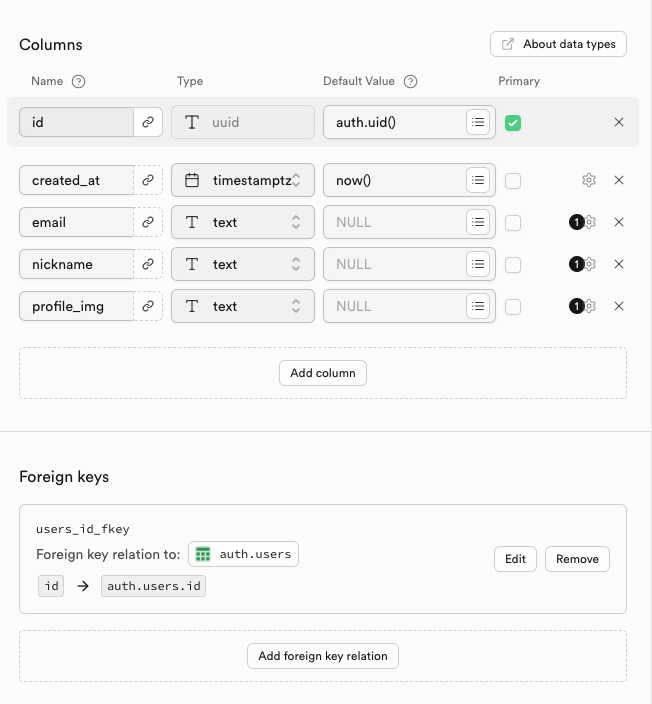
Task: Open default value suggestions for id column
Action: [478, 122]
